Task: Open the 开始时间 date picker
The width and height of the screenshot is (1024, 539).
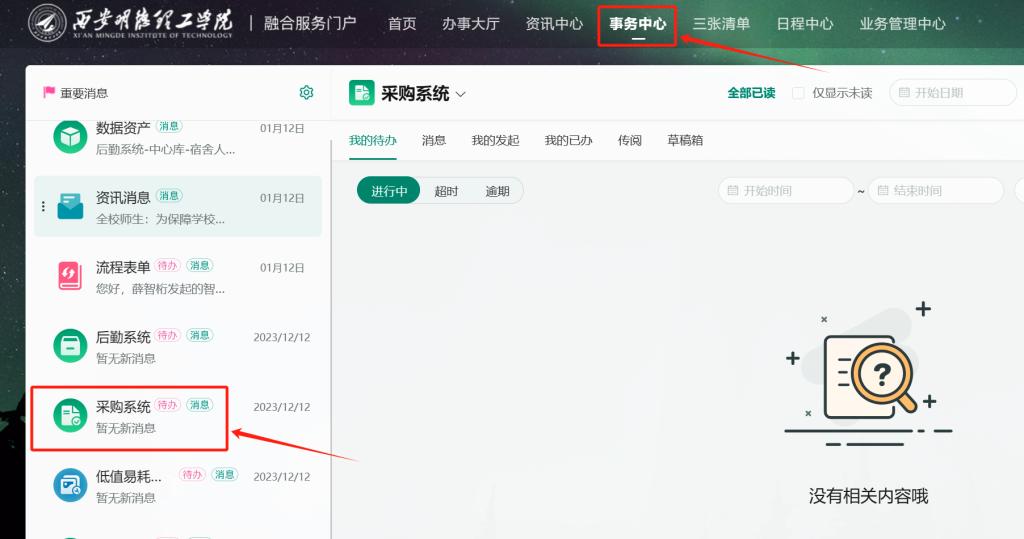Action: point(785,191)
